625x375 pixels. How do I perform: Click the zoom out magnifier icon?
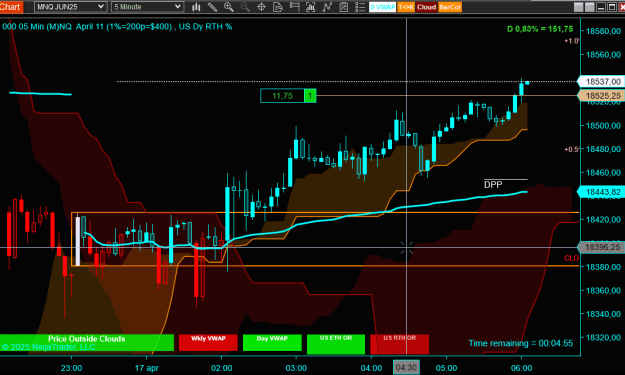point(245,7)
